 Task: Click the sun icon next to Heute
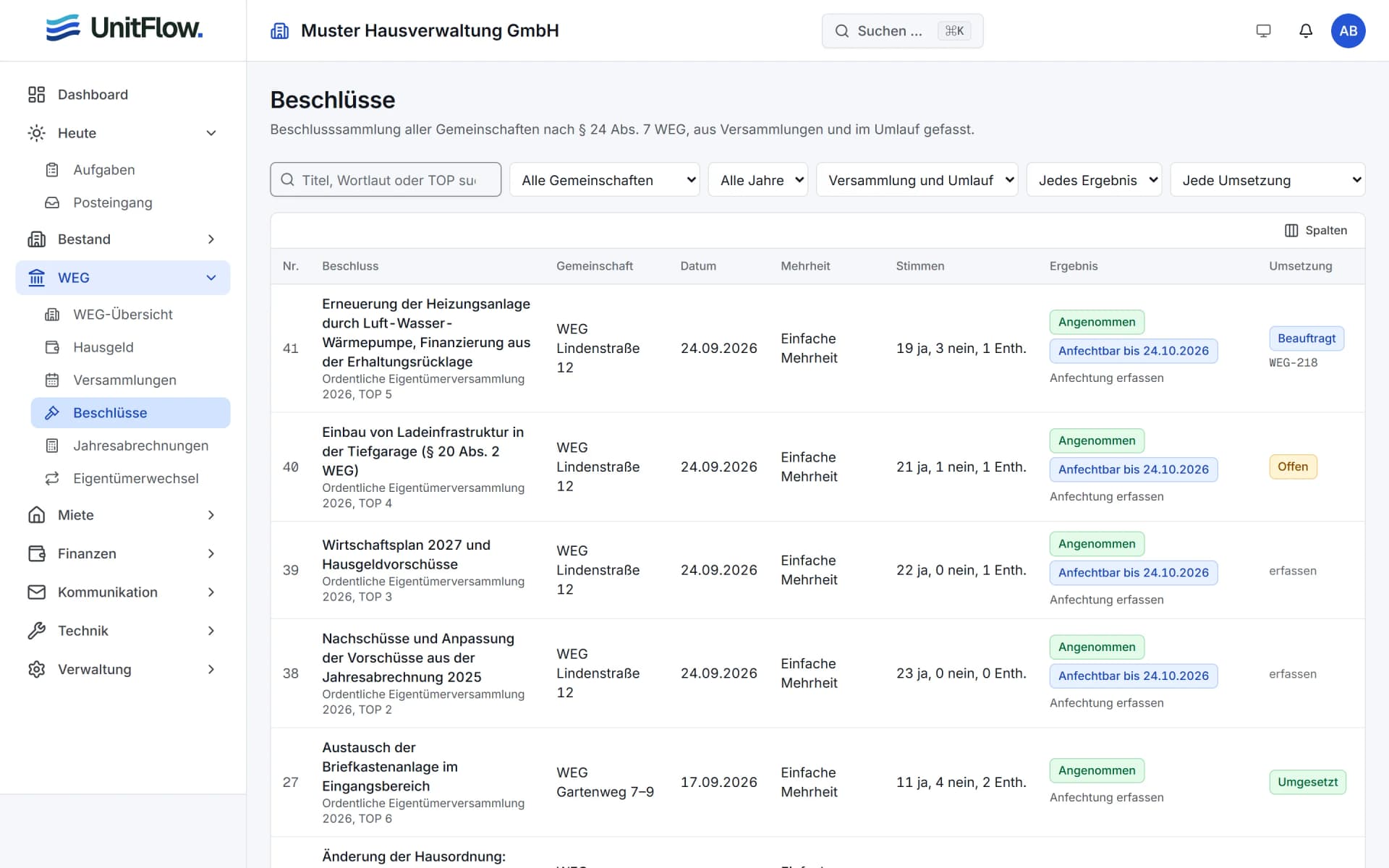[x=36, y=133]
